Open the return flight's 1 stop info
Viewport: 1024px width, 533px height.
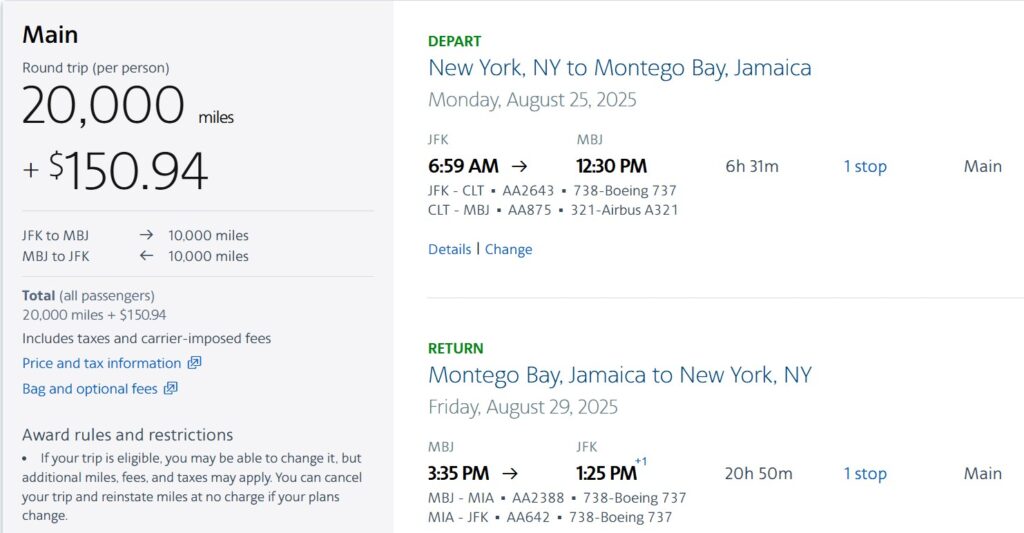pos(865,474)
